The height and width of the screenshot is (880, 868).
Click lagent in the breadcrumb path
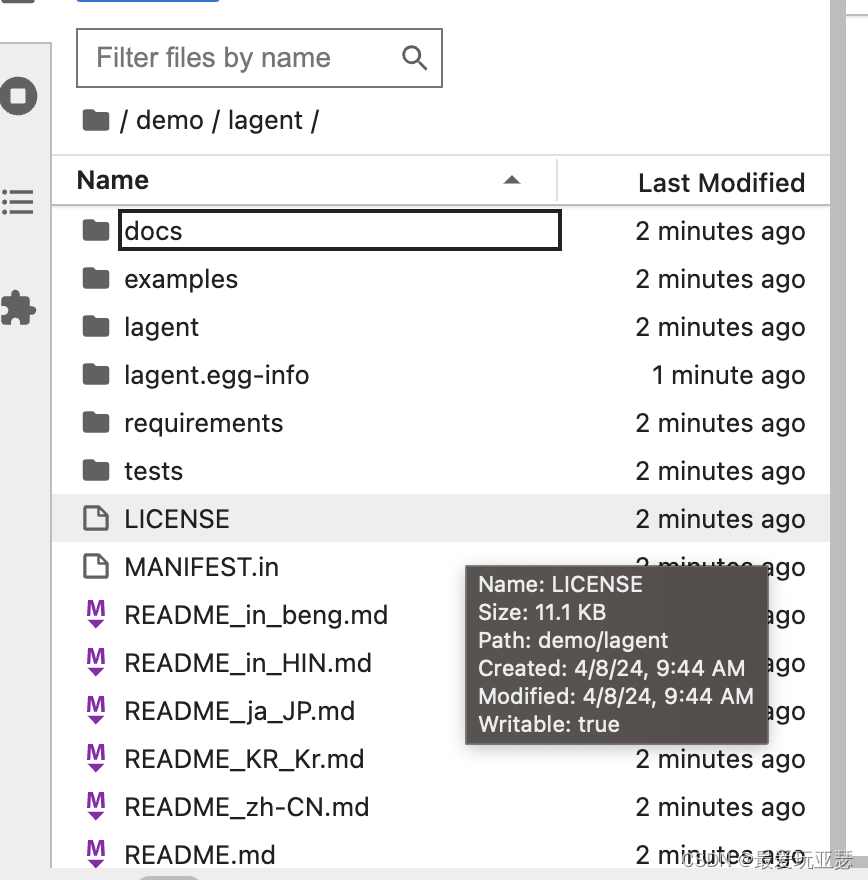click(x=265, y=120)
